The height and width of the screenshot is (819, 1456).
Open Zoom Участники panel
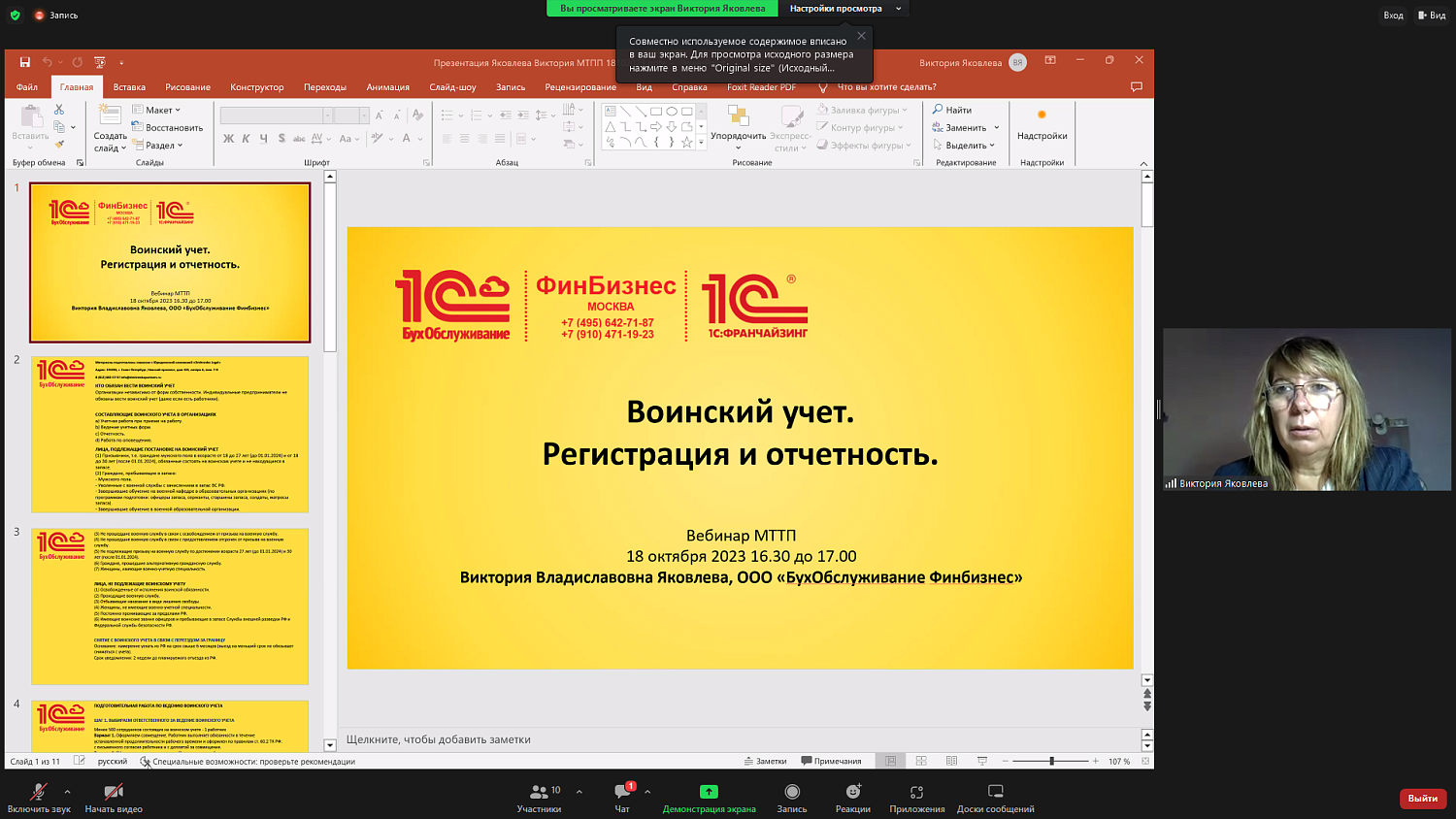(x=540, y=799)
